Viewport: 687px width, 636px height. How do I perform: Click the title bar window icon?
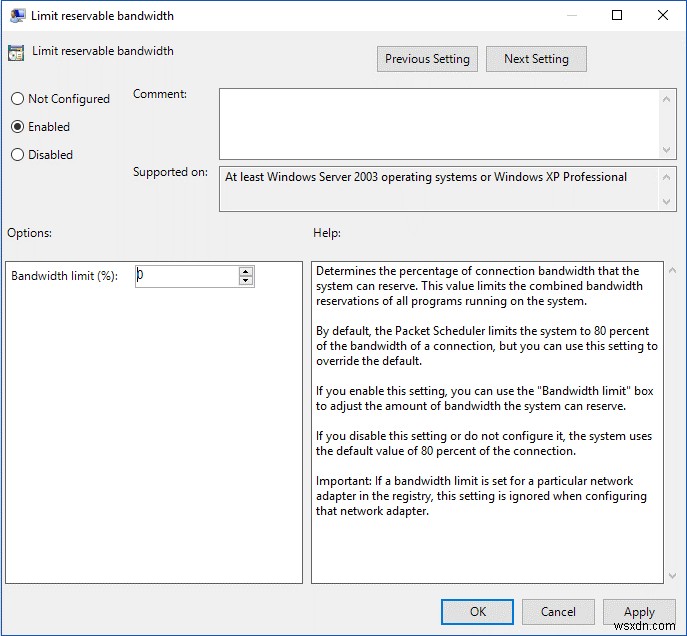click(17, 16)
